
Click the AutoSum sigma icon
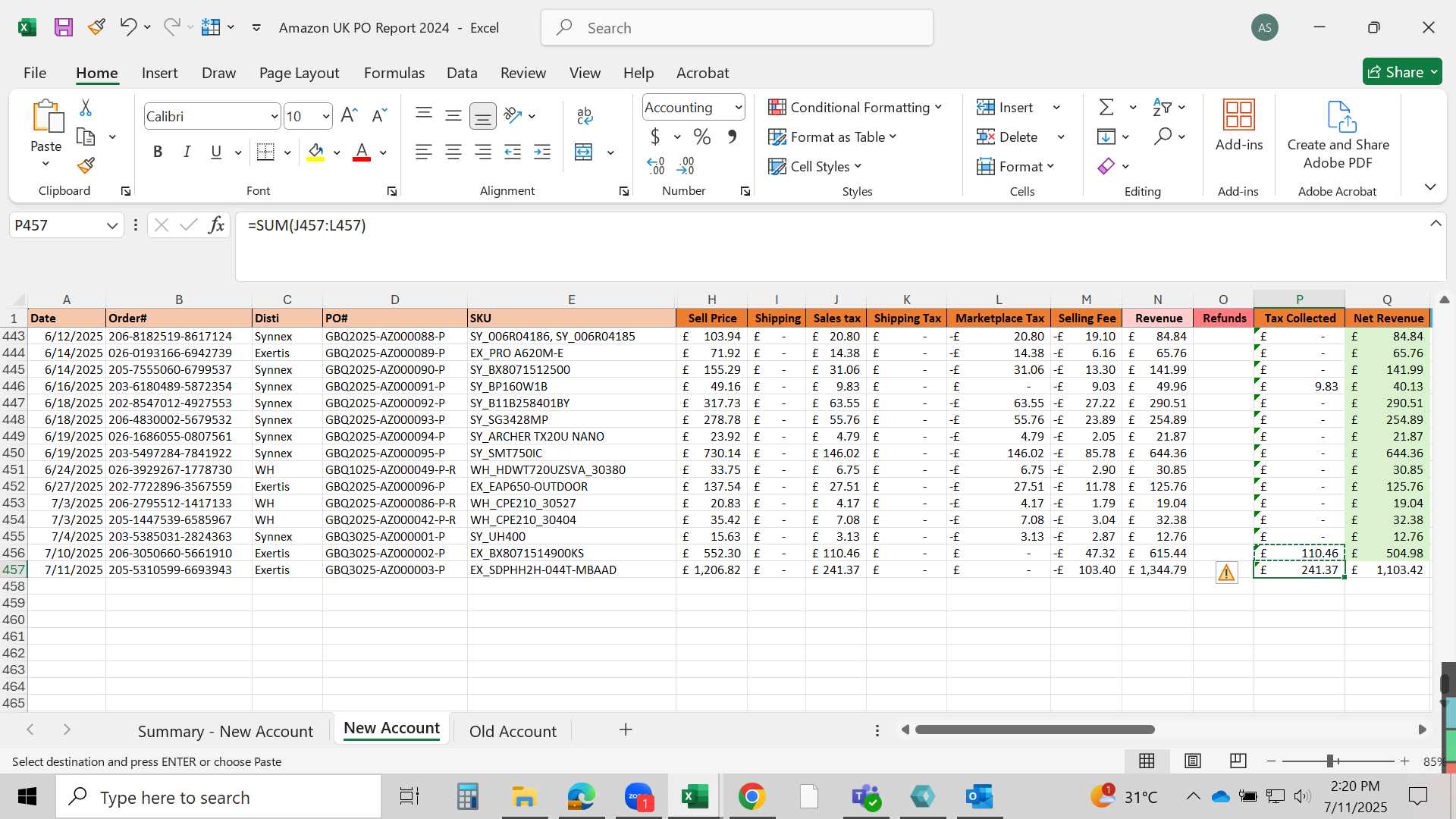click(1107, 108)
